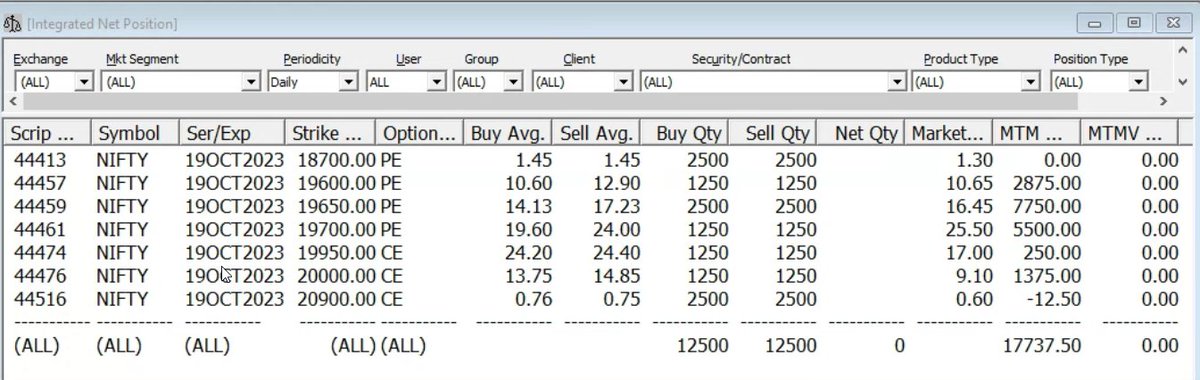Click Buy Avg. value 24.20

coord(529,253)
